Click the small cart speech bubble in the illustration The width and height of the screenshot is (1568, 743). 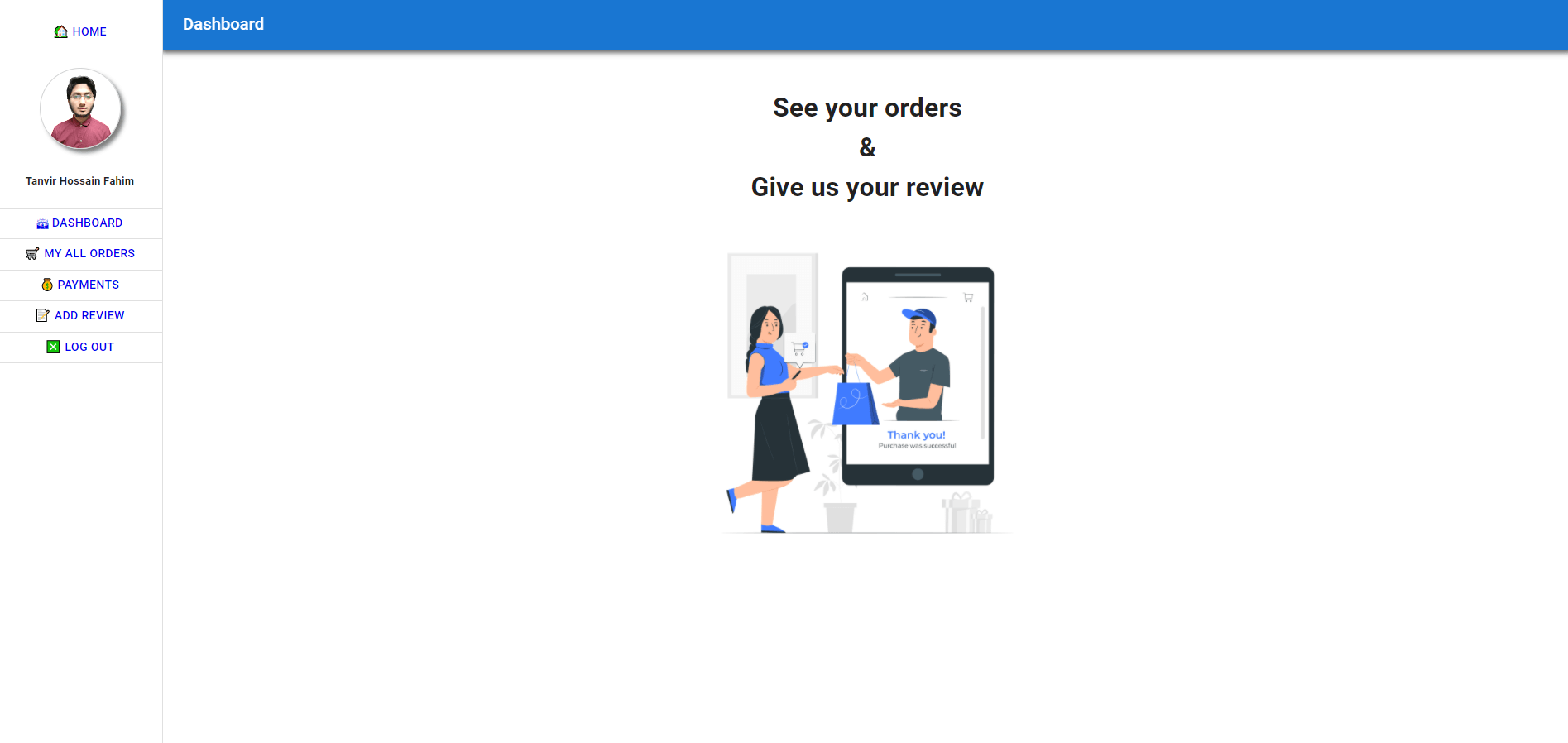pyautogui.click(x=799, y=348)
